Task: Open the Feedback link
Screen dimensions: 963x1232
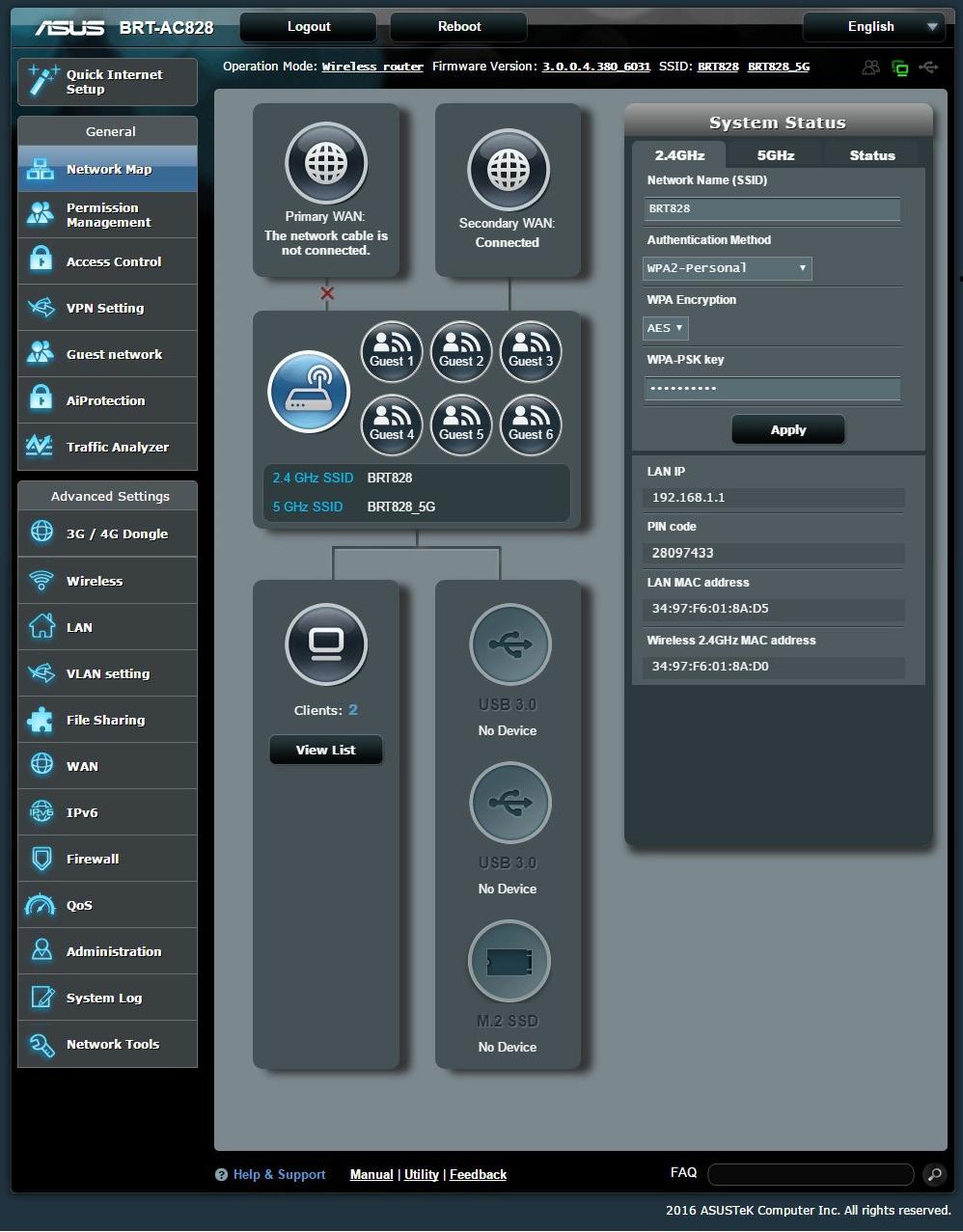Action: tap(478, 1174)
